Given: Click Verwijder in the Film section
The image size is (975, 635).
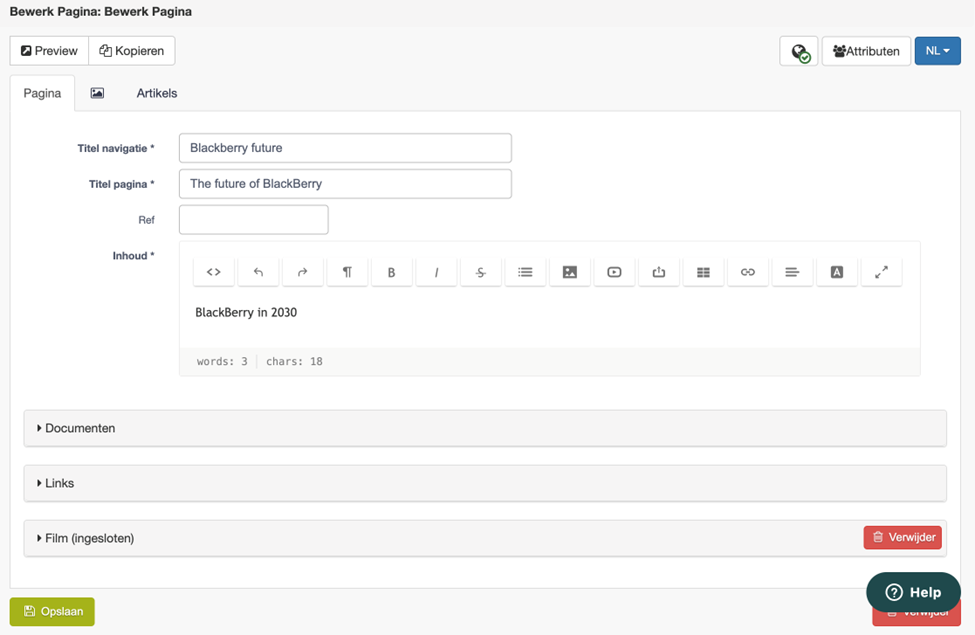Looking at the screenshot, I should point(903,537).
